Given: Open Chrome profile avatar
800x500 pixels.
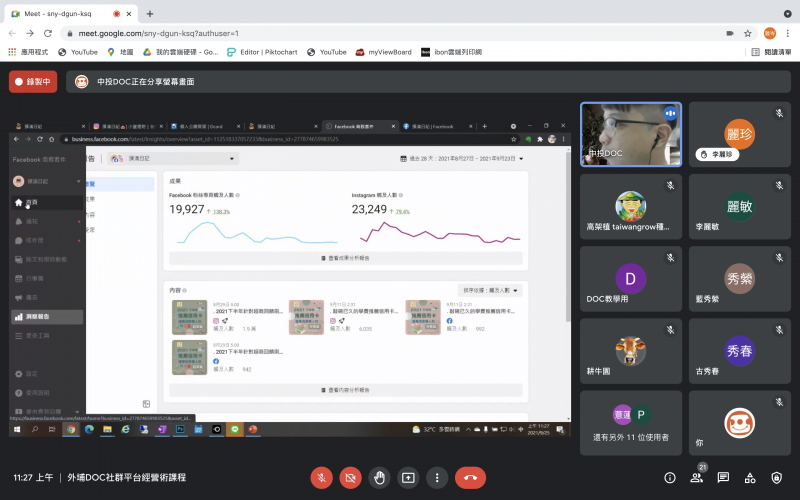Looking at the screenshot, I should [769, 33].
